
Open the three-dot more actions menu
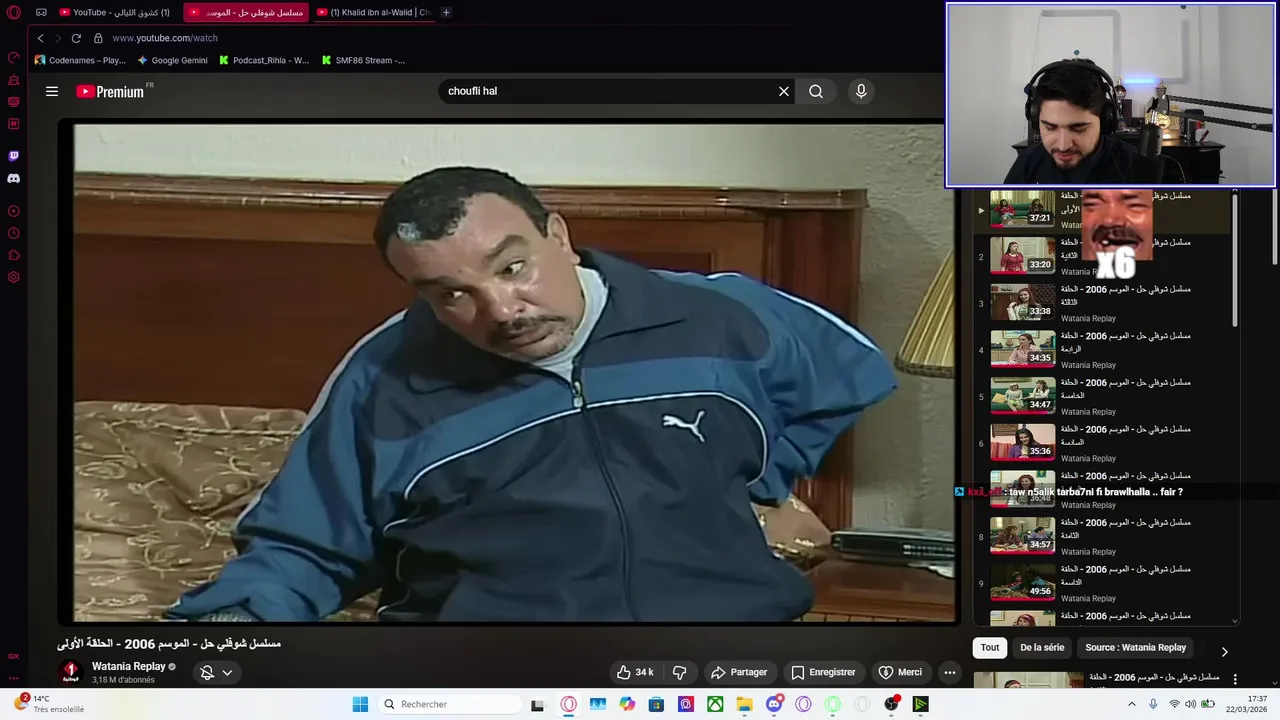point(950,672)
